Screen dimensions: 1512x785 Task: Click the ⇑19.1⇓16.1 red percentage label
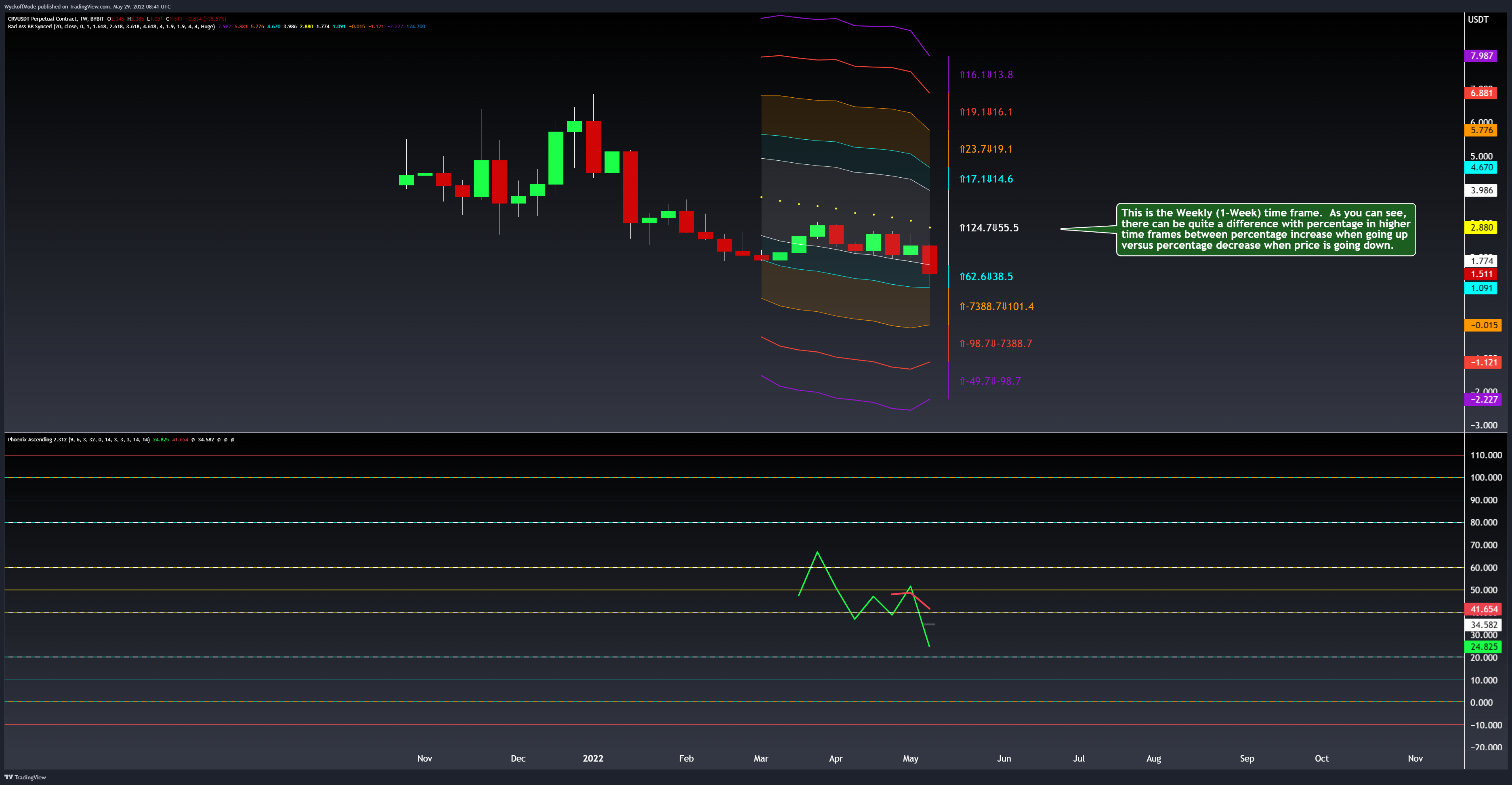[x=986, y=111]
